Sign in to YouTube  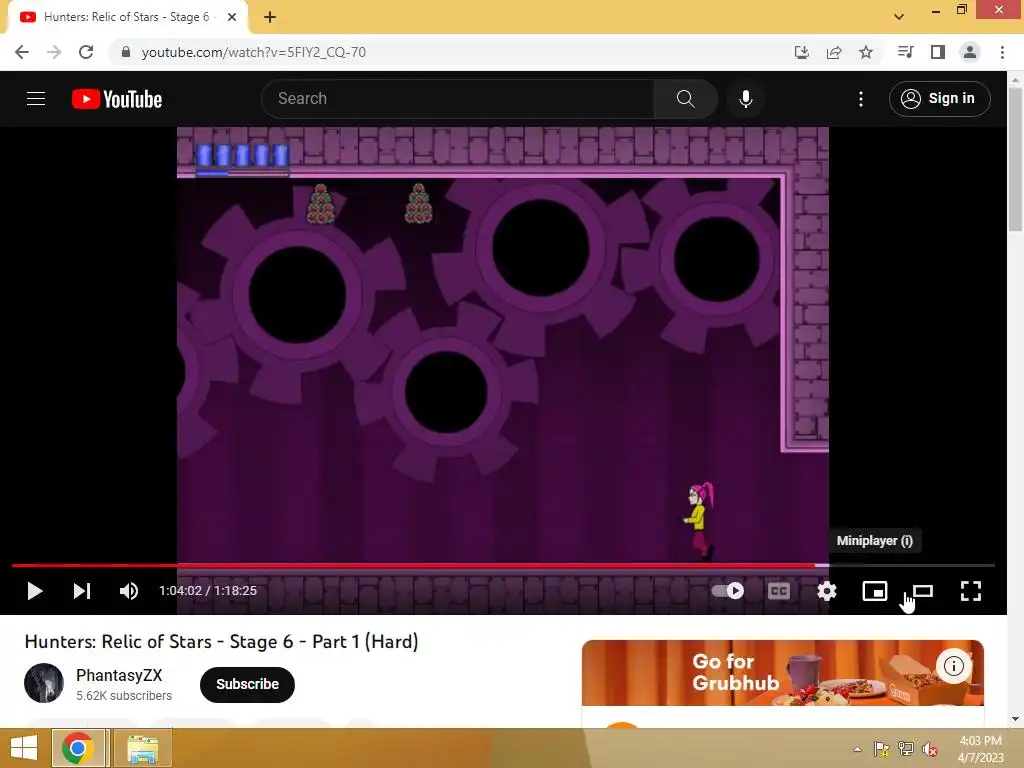tap(939, 99)
